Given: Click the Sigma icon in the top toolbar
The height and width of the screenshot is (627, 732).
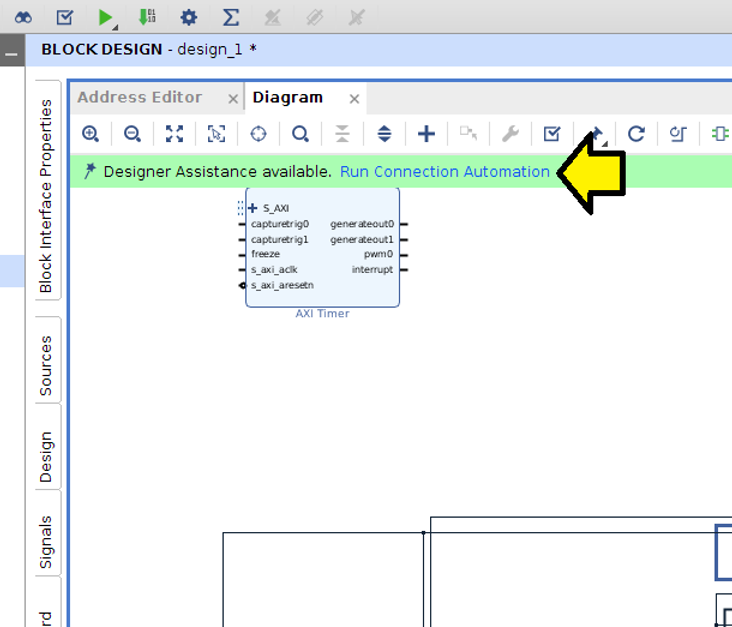Looking at the screenshot, I should (230, 17).
